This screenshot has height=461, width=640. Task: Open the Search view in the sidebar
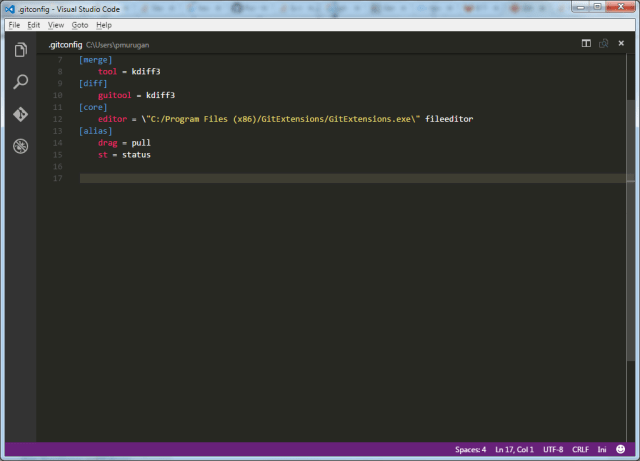tap(20, 82)
